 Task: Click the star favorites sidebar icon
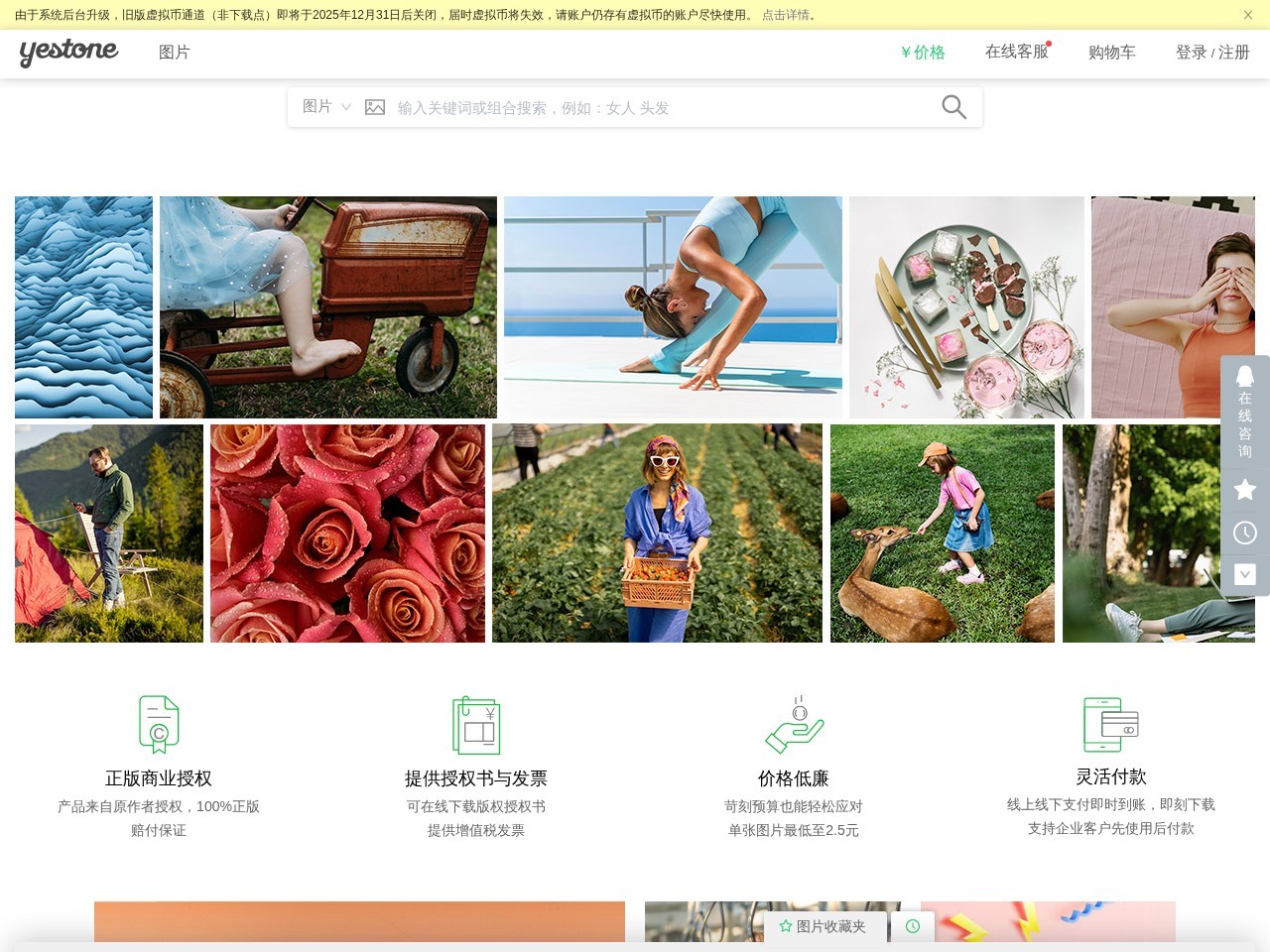coord(1245,489)
